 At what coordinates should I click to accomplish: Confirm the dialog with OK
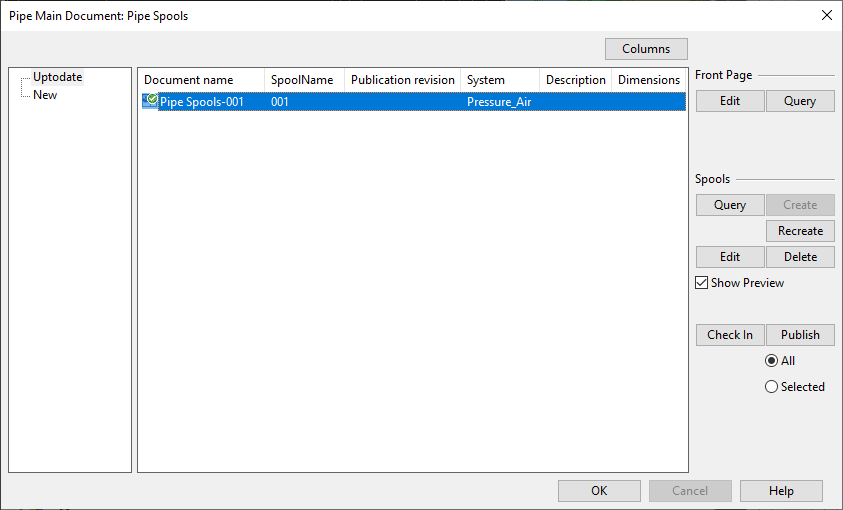pyautogui.click(x=599, y=491)
